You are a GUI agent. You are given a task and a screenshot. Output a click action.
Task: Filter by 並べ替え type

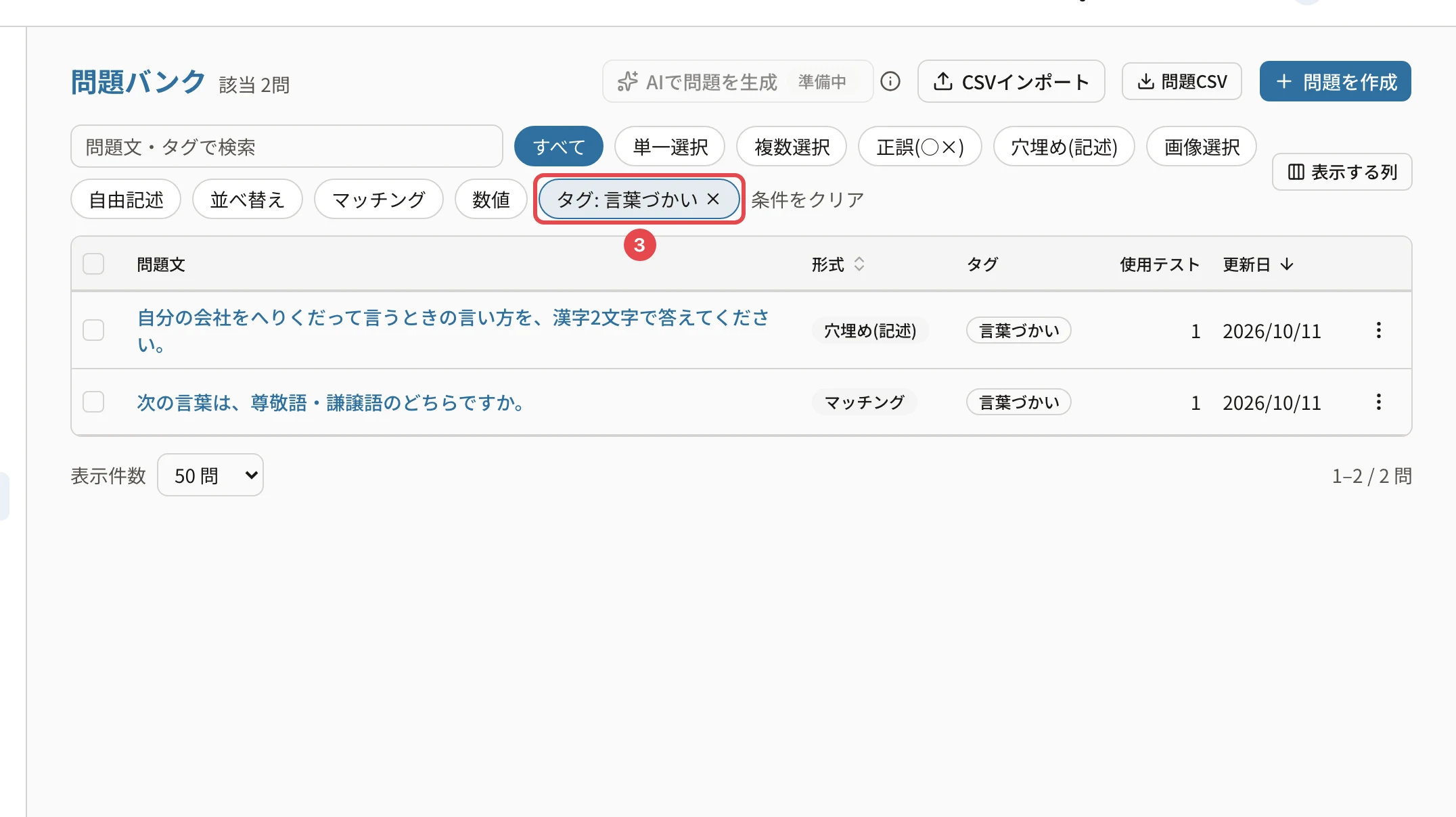(x=248, y=199)
